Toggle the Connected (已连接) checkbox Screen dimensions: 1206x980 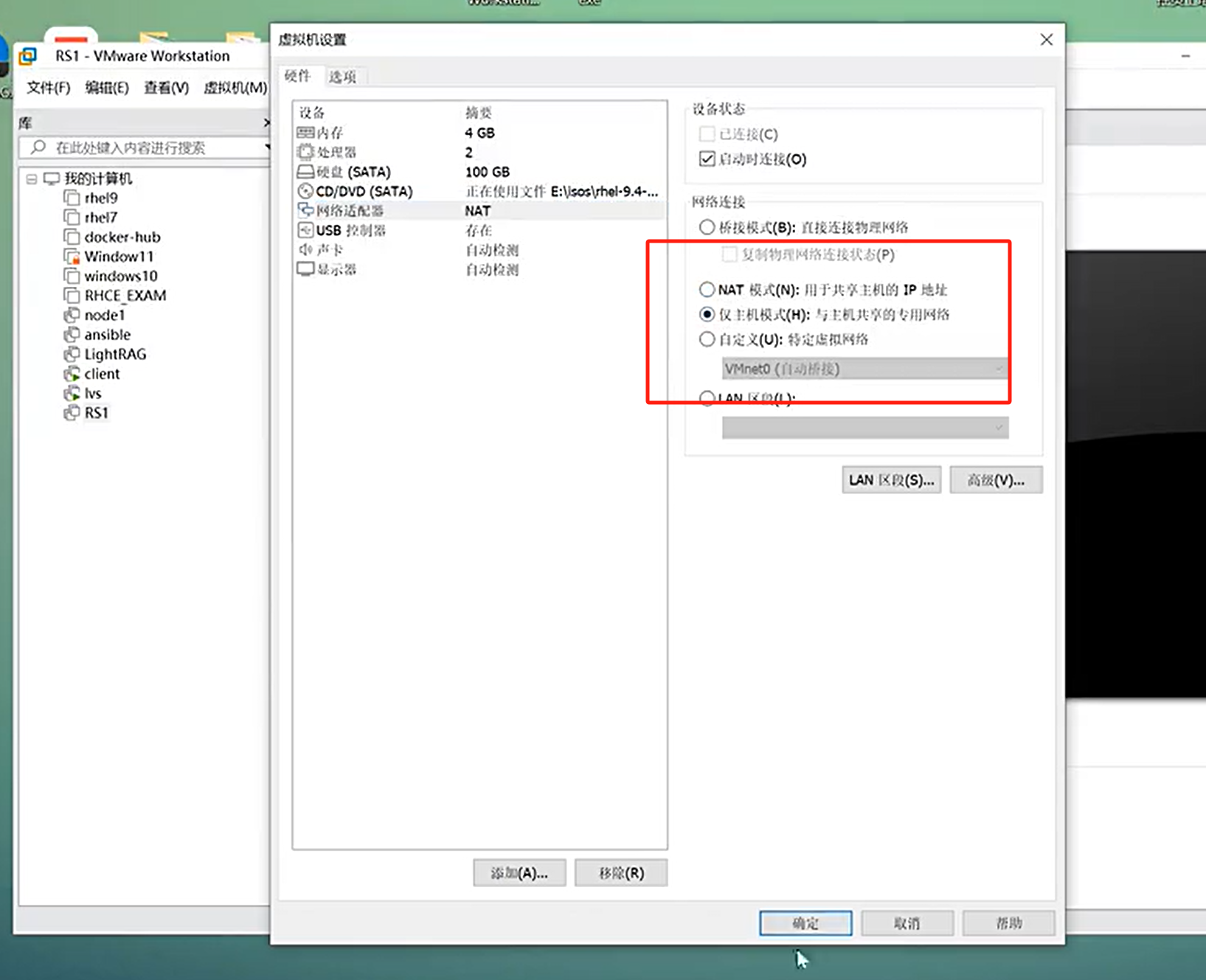707,134
